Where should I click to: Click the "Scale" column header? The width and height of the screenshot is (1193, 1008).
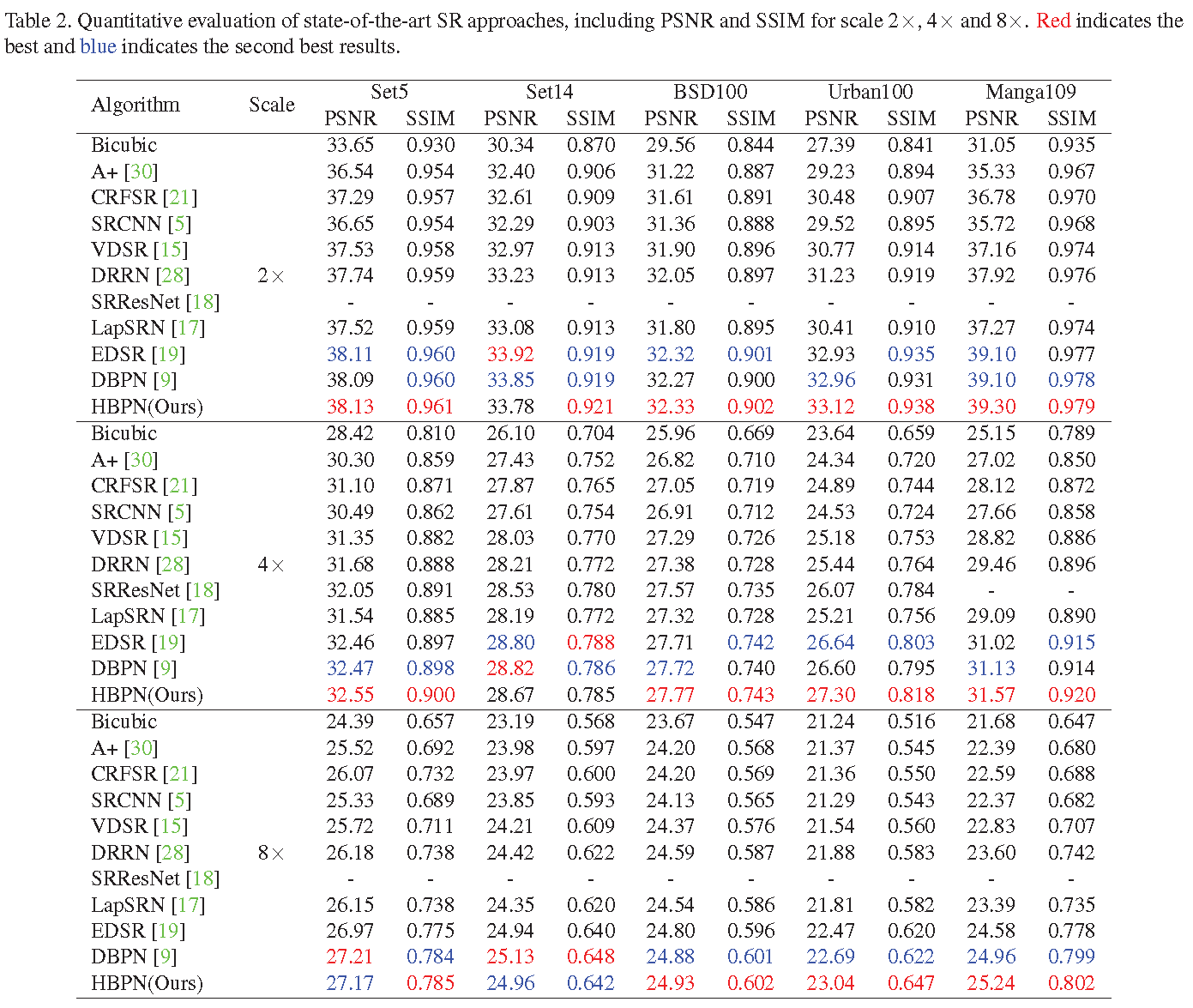pyautogui.click(x=272, y=105)
